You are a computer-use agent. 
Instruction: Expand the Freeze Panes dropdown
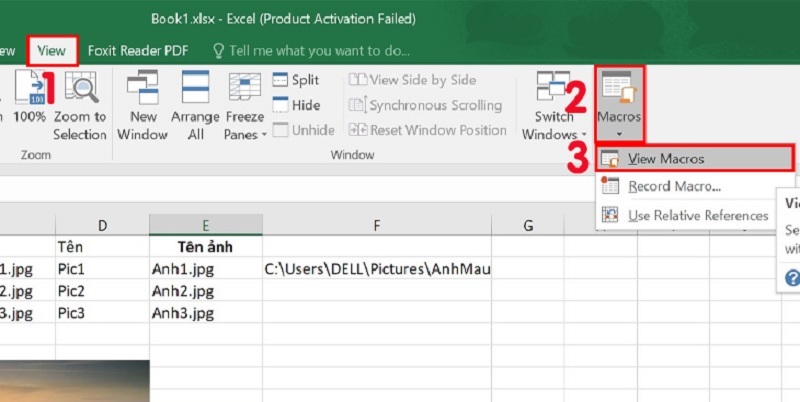click(x=245, y=134)
